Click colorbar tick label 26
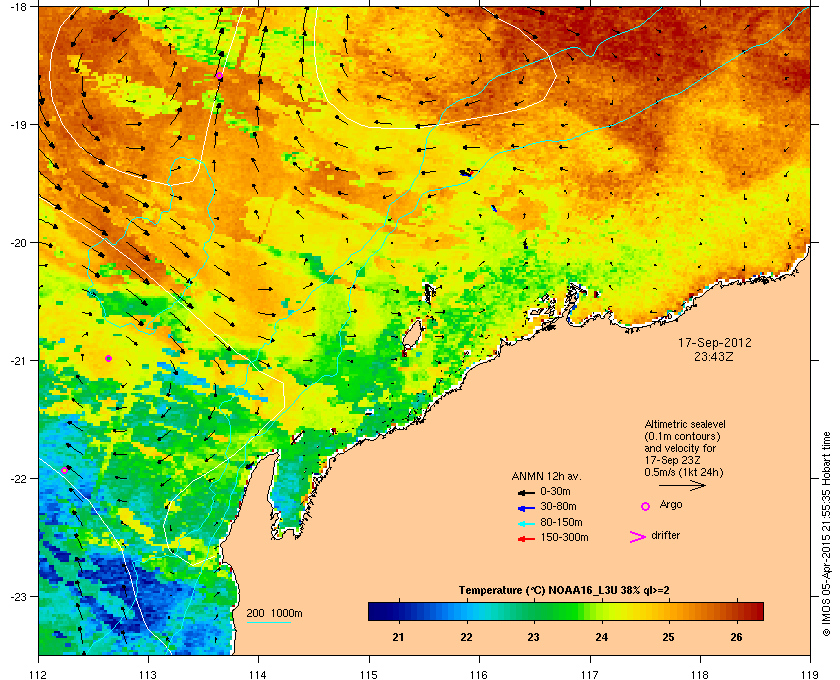This screenshot has height=680, width=840. (737, 637)
